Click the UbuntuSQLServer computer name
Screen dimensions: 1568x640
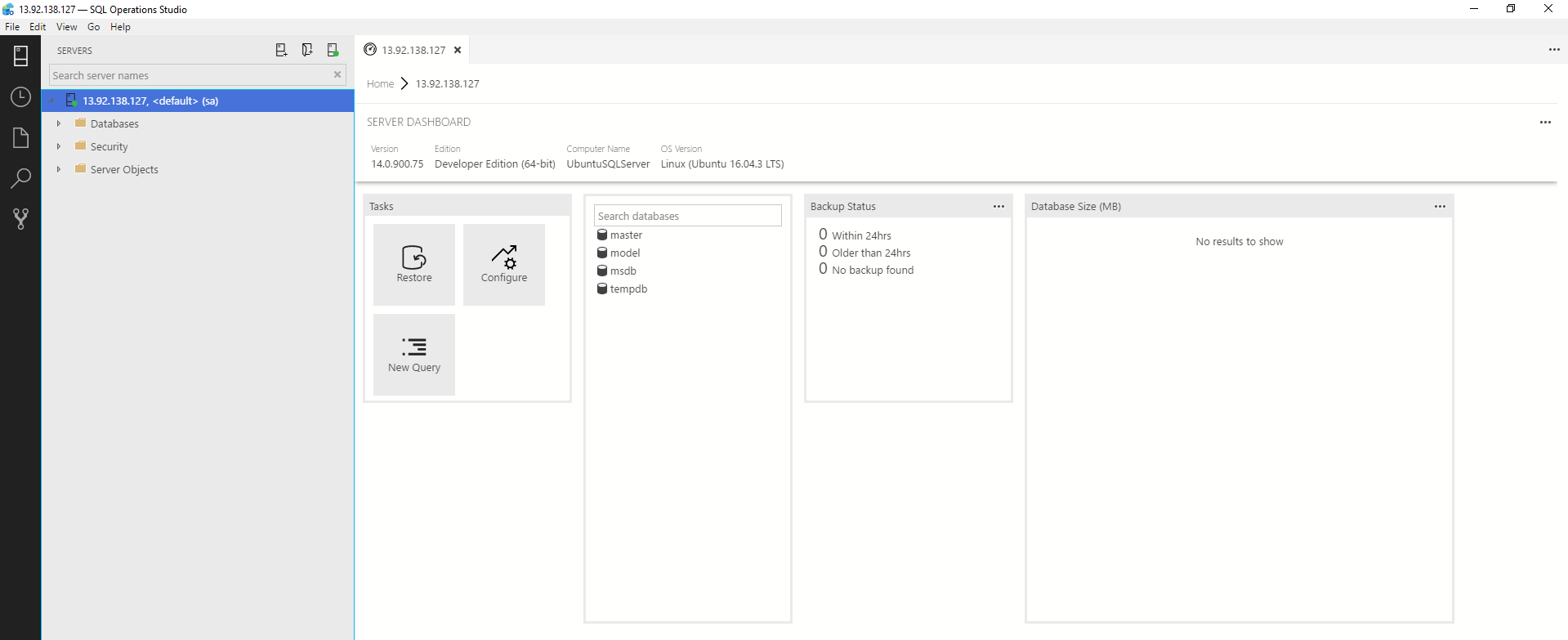[x=608, y=163]
